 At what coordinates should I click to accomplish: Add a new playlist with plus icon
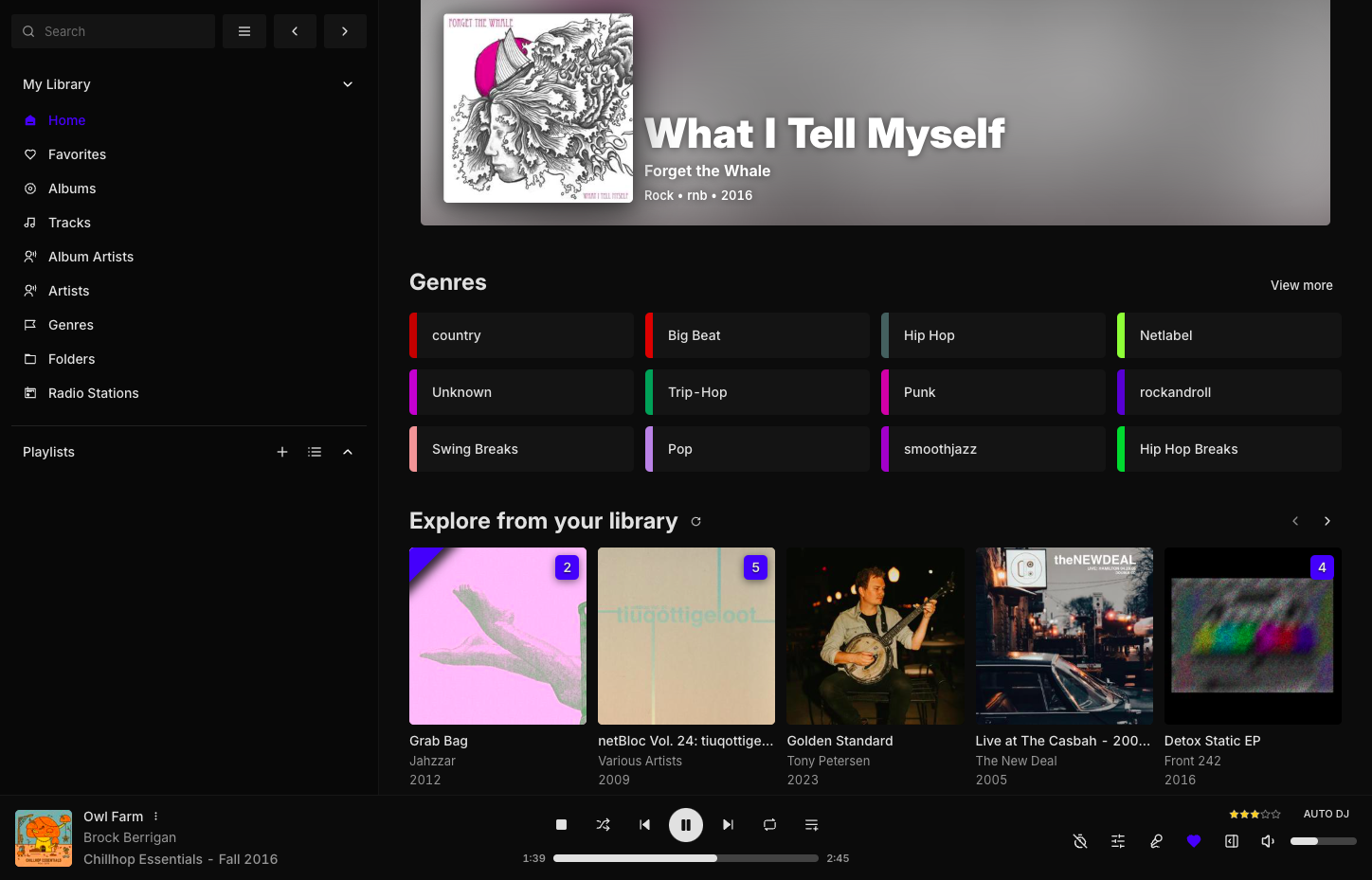(x=282, y=452)
